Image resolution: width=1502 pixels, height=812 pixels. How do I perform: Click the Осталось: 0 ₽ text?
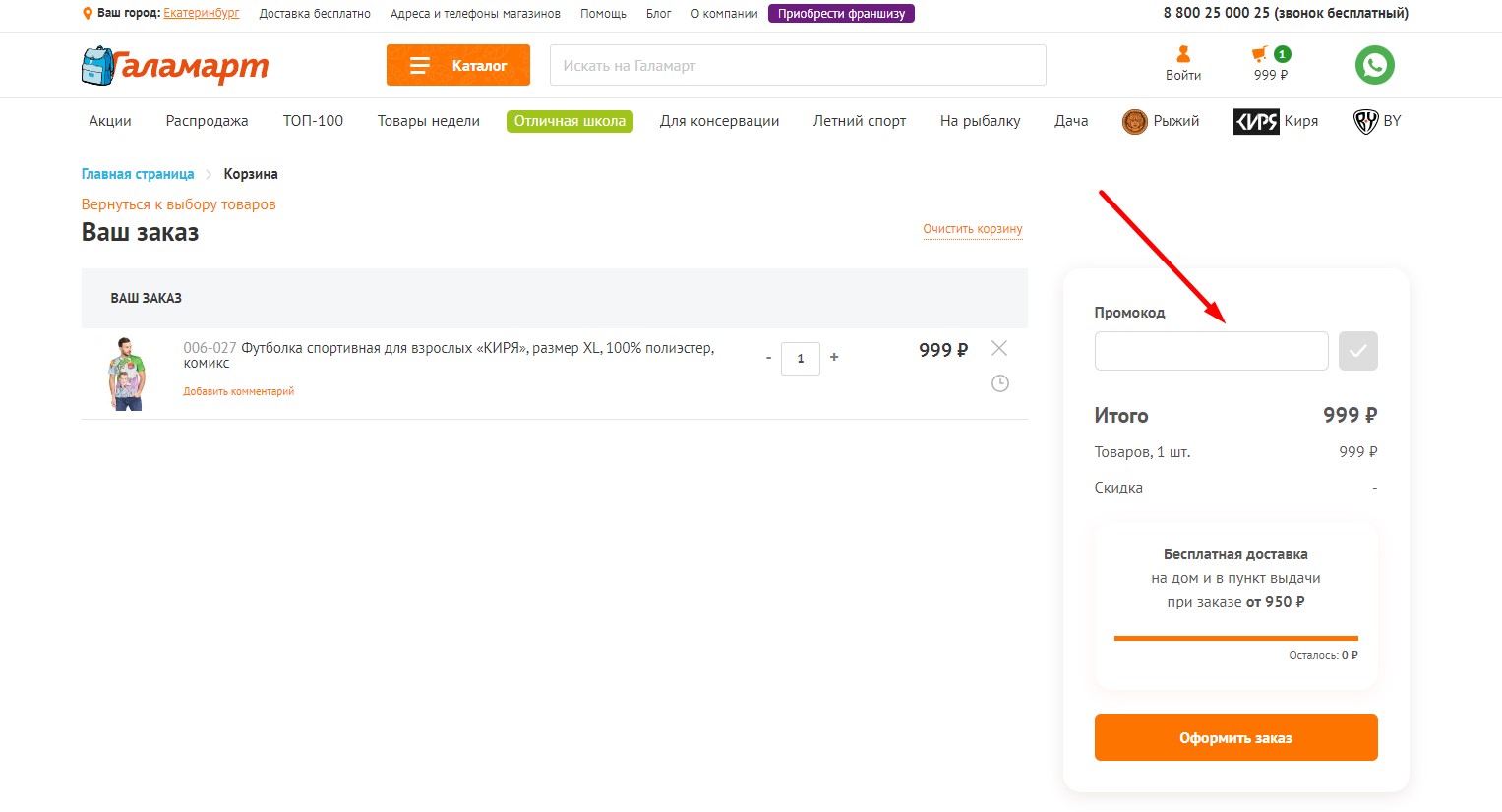pos(1323,655)
